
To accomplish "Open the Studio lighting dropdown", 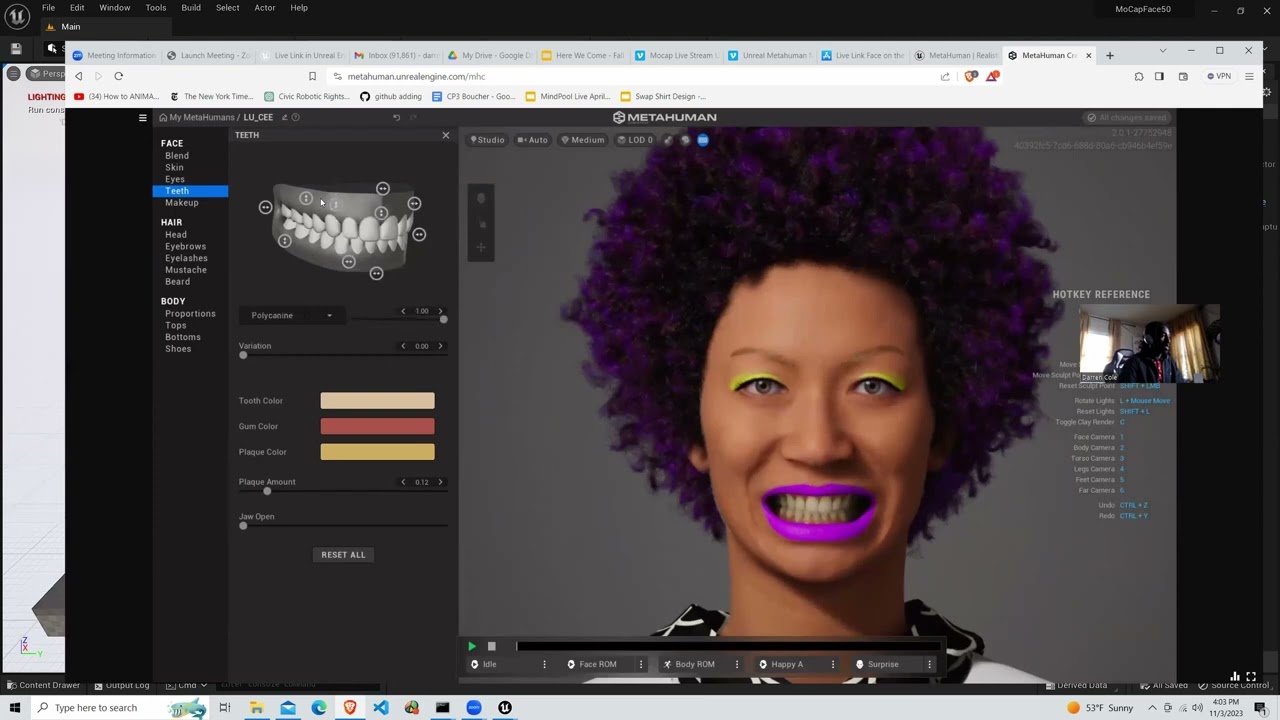I will point(488,140).
